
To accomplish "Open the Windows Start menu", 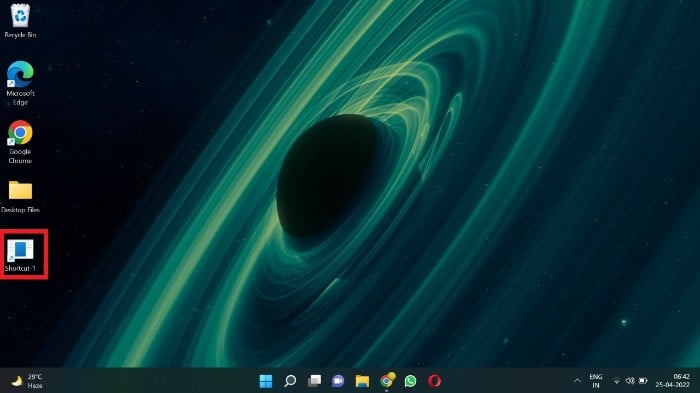I will coord(266,381).
